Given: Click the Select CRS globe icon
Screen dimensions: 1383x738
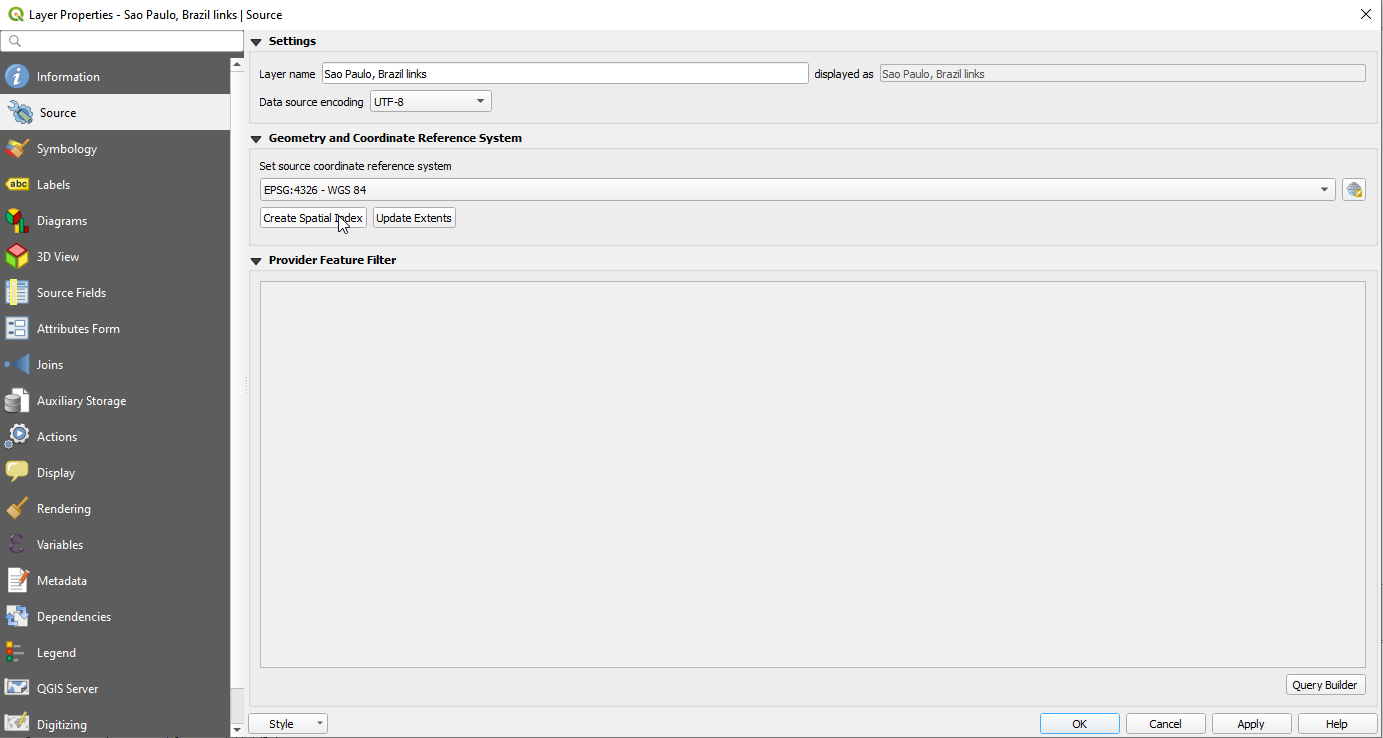Looking at the screenshot, I should [1354, 190].
